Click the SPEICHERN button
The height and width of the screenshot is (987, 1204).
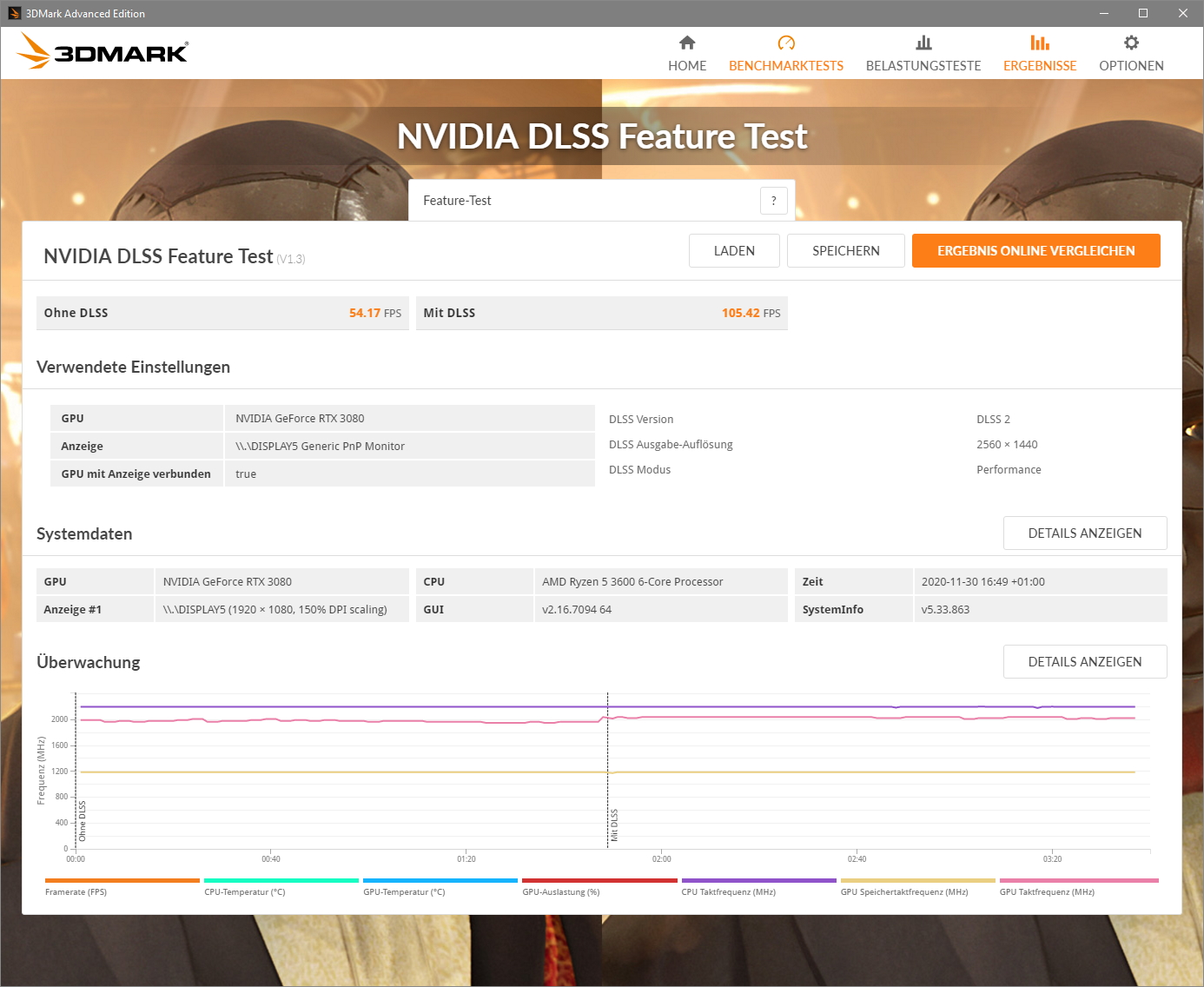coord(846,251)
